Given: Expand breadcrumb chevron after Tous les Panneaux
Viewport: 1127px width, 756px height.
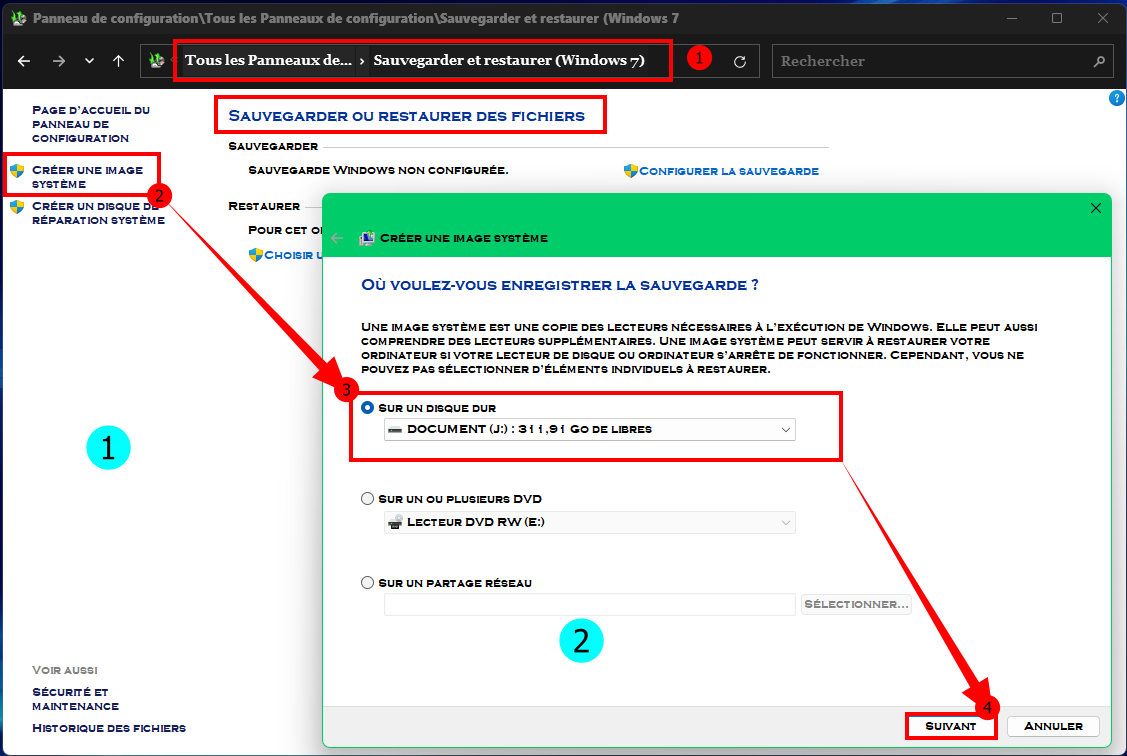Looking at the screenshot, I should (x=362, y=61).
